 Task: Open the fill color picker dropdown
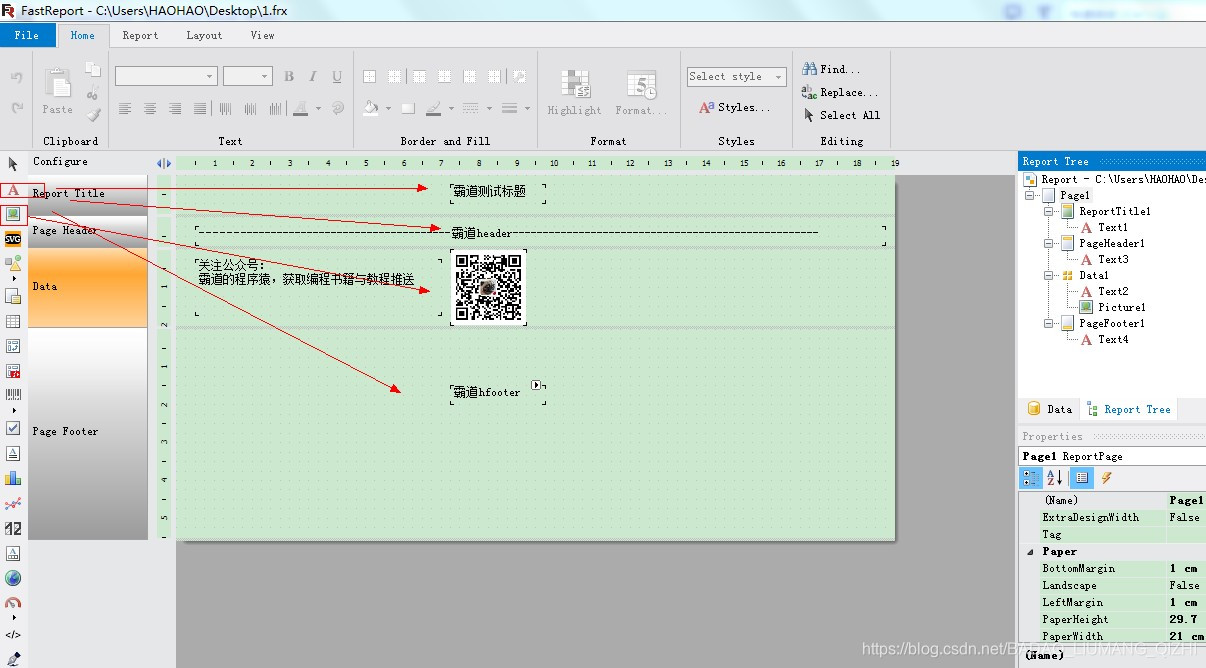[x=386, y=108]
